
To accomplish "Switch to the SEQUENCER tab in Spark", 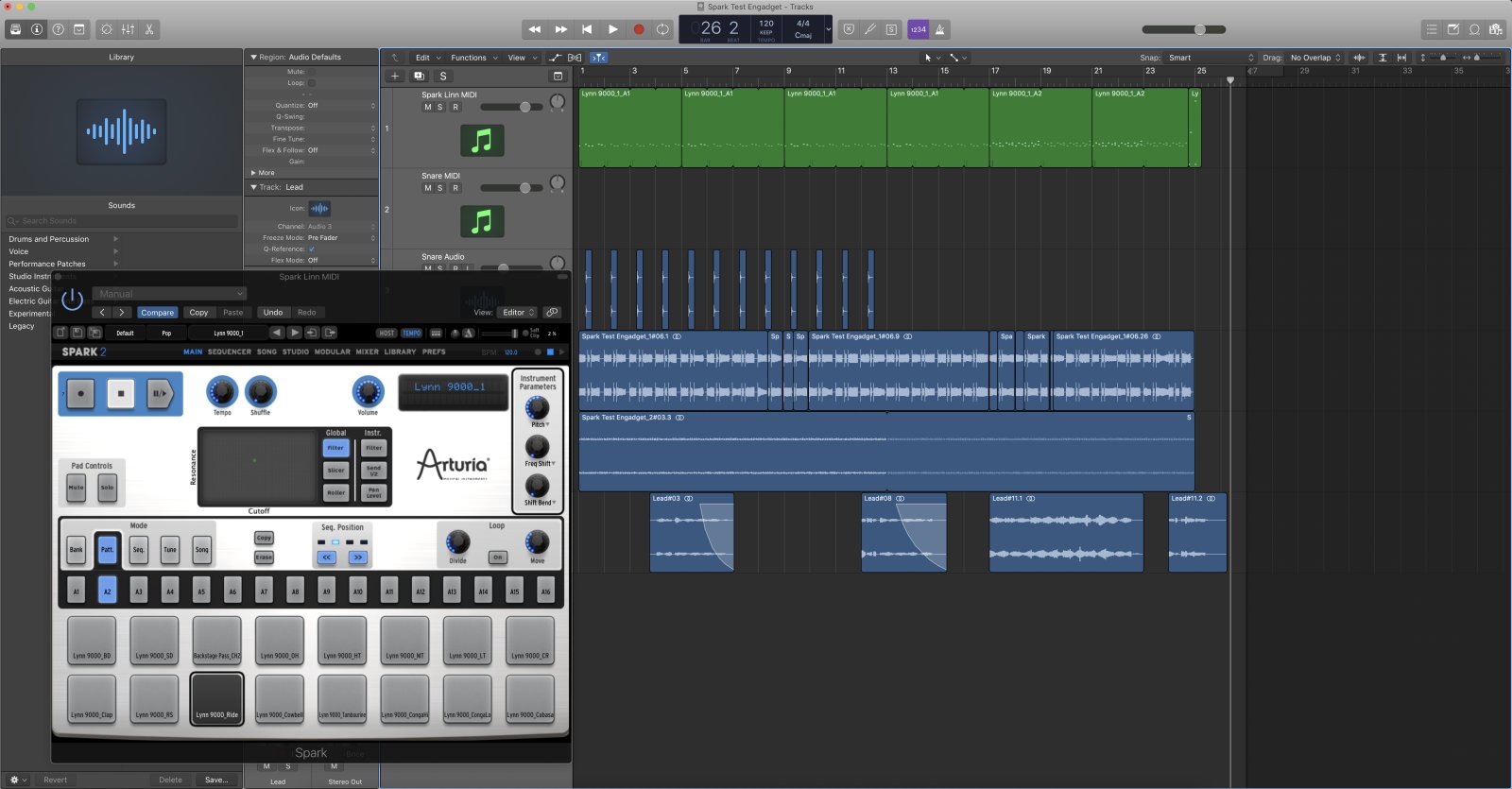I will pyautogui.click(x=230, y=352).
